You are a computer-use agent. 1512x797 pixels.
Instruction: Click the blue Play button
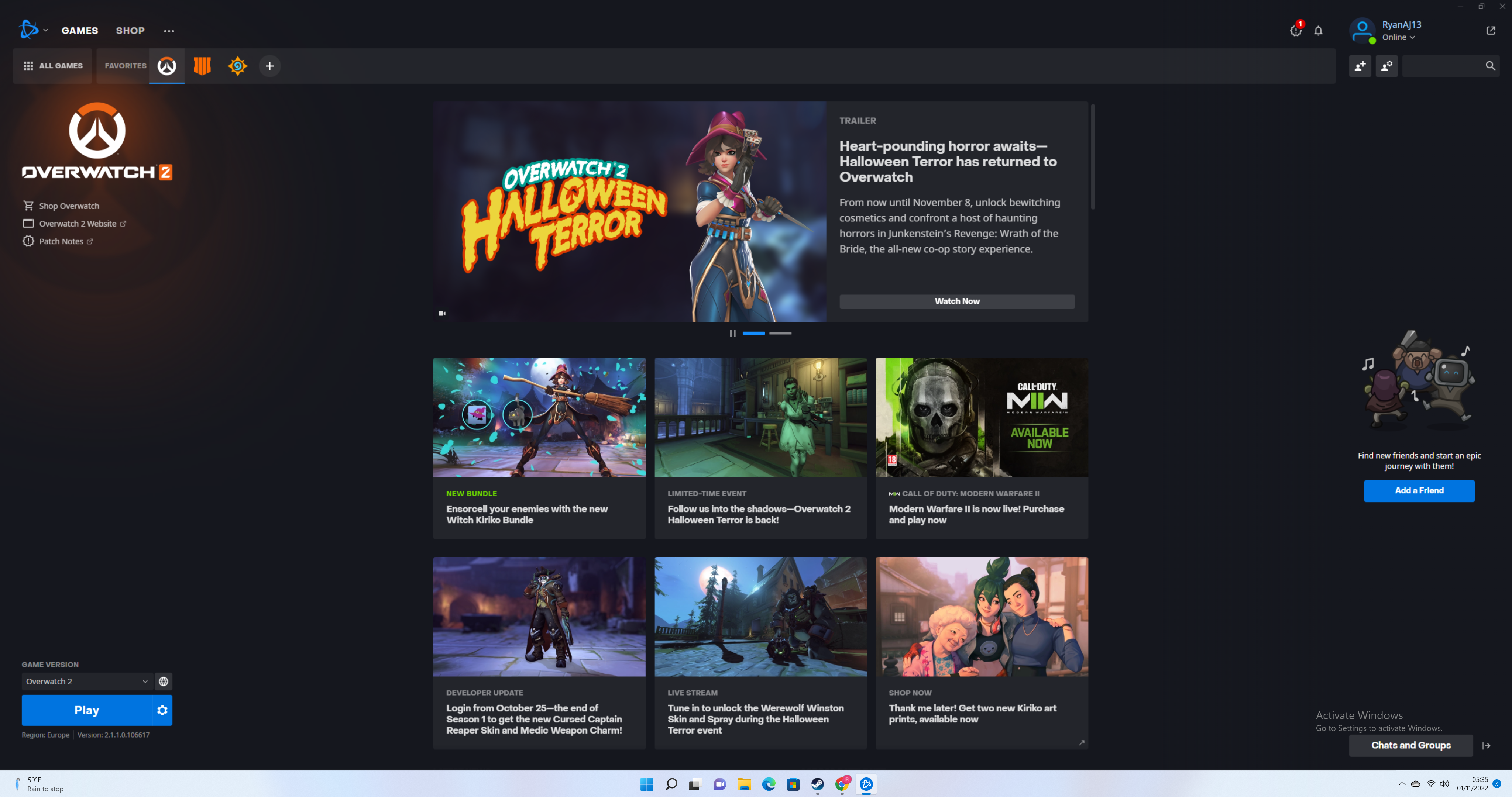pos(86,710)
